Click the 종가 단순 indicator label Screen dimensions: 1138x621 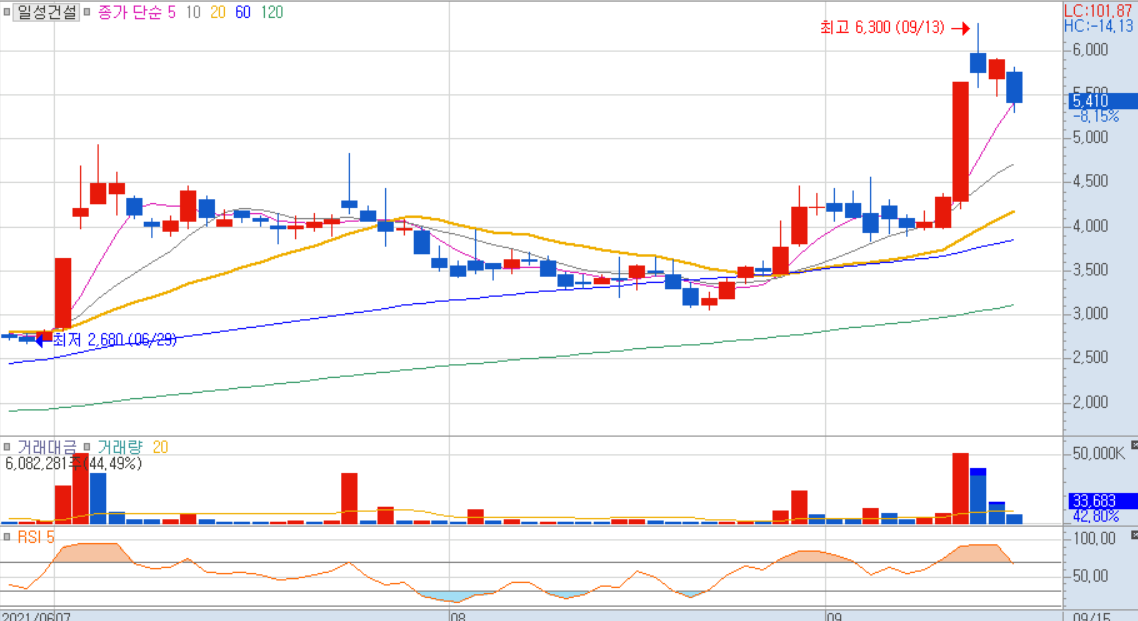pos(130,12)
